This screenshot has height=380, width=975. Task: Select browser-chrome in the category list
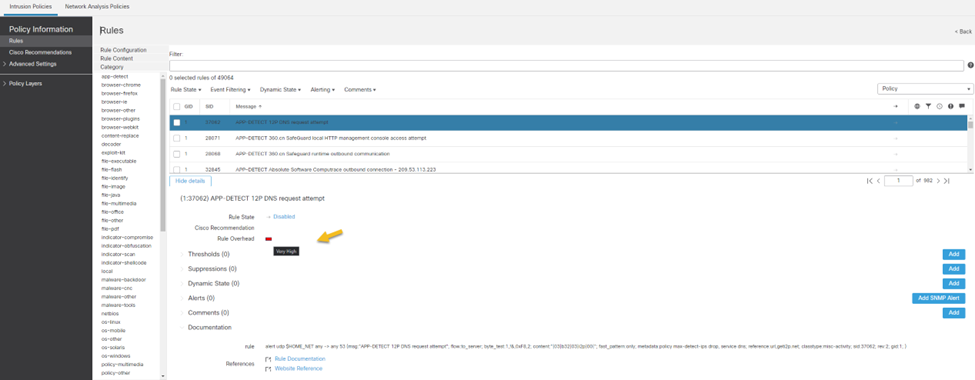click(121, 85)
